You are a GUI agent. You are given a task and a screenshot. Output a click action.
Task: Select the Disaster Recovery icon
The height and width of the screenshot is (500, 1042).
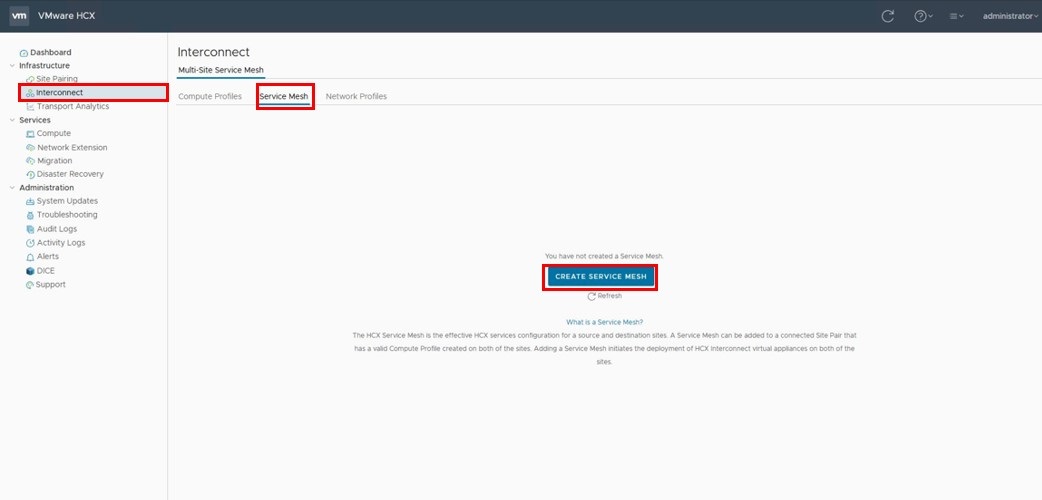[30, 174]
